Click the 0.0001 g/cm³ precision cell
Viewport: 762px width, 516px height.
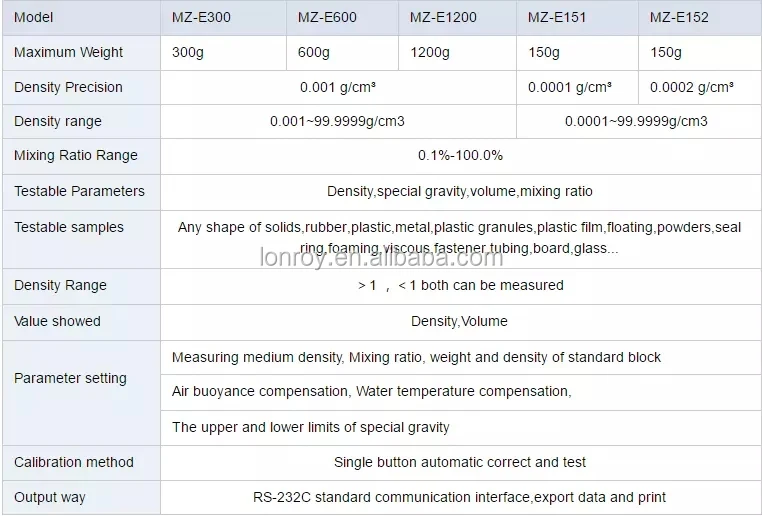pyautogui.click(x=570, y=87)
